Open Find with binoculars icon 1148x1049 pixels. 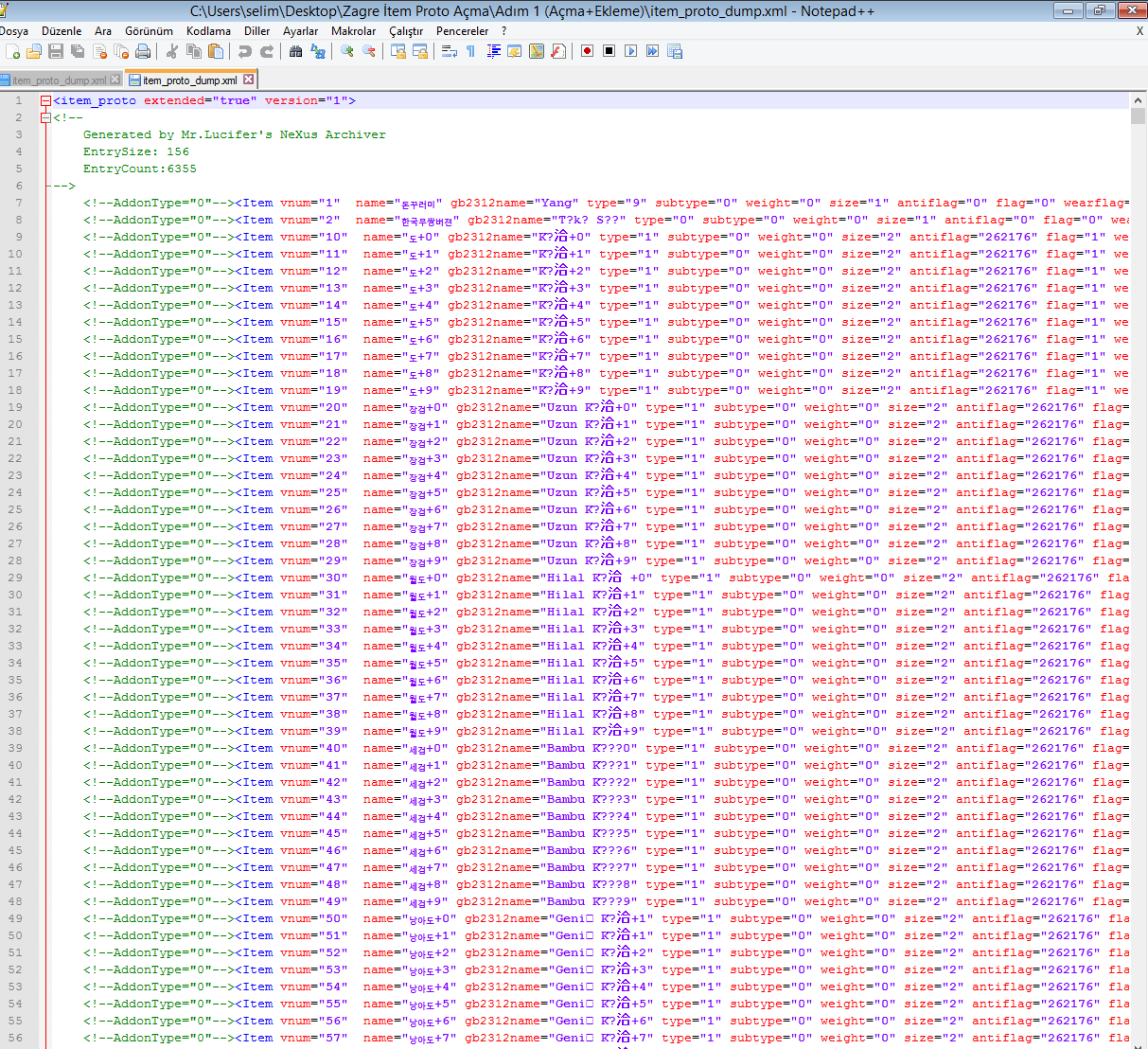click(296, 51)
